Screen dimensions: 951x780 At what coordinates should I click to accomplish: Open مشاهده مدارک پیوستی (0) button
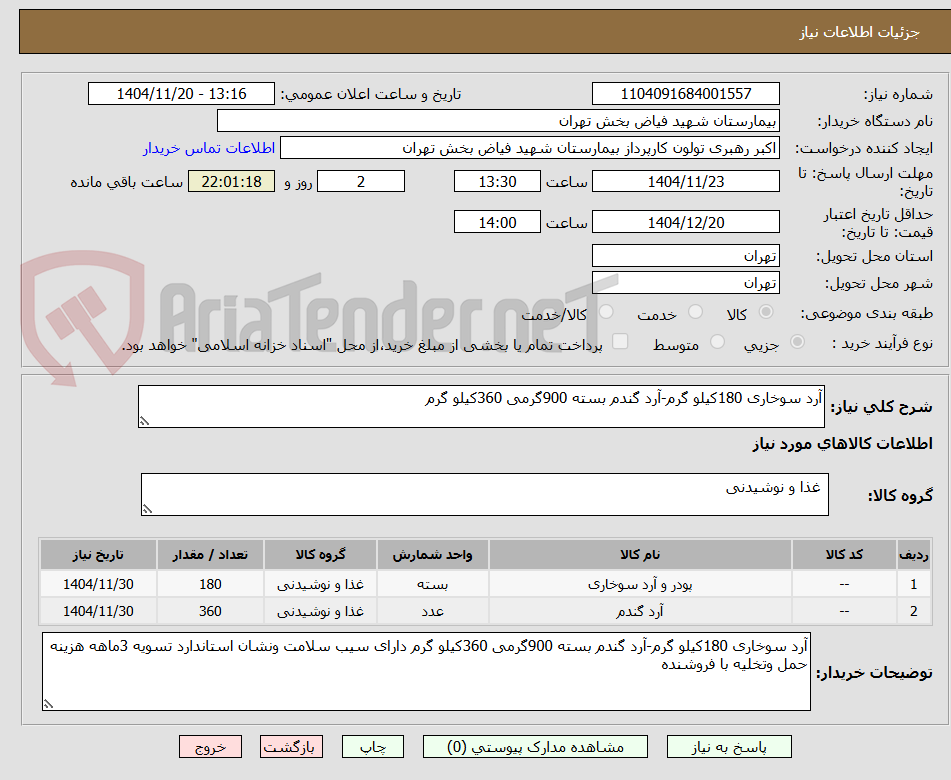click(535, 747)
